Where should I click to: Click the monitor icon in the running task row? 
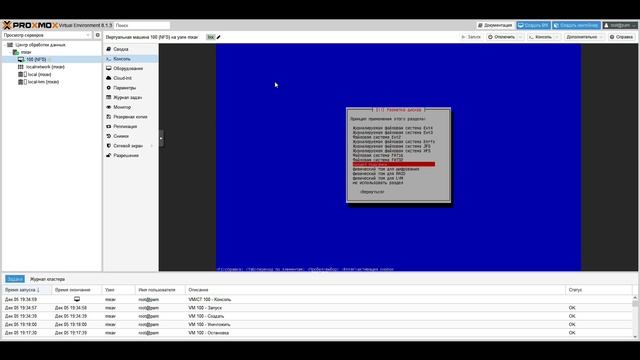(x=77, y=299)
